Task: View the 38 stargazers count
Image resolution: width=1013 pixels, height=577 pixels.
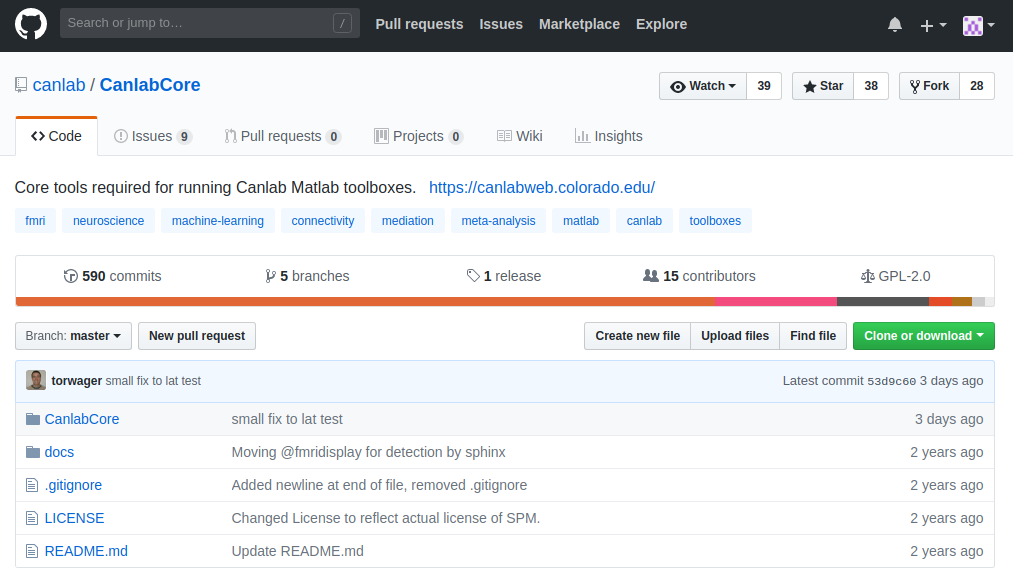Action: click(872, 86)
